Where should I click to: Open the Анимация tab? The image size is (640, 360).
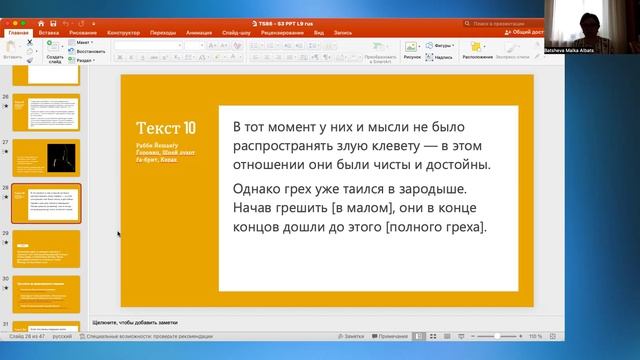(199, 33)
